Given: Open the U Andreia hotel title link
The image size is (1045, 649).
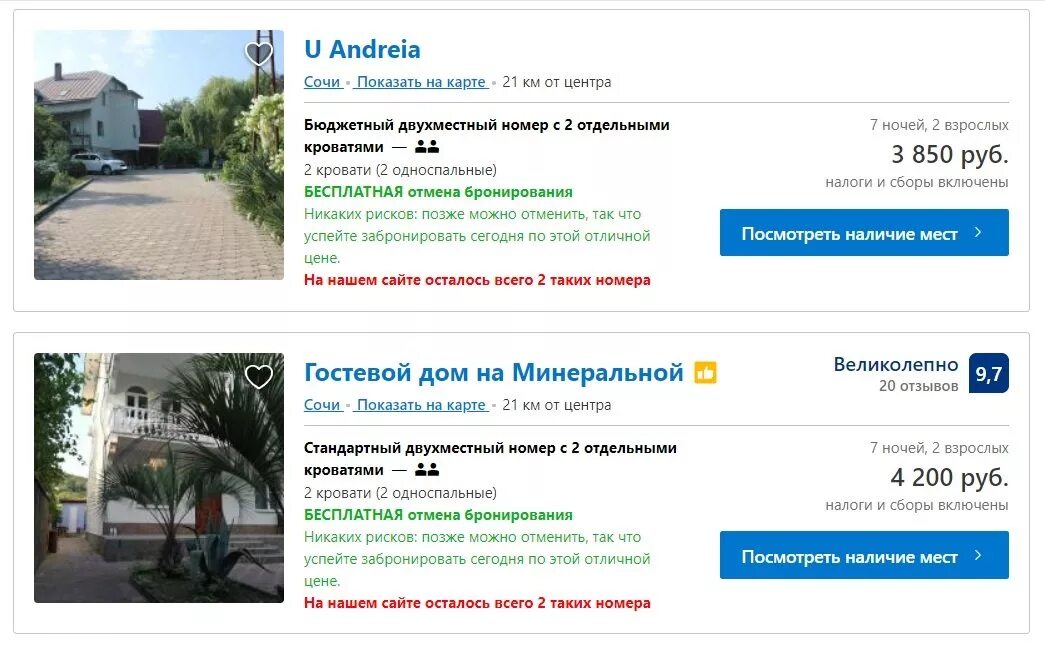Looking at the screenshot, I should coord(362,49).
